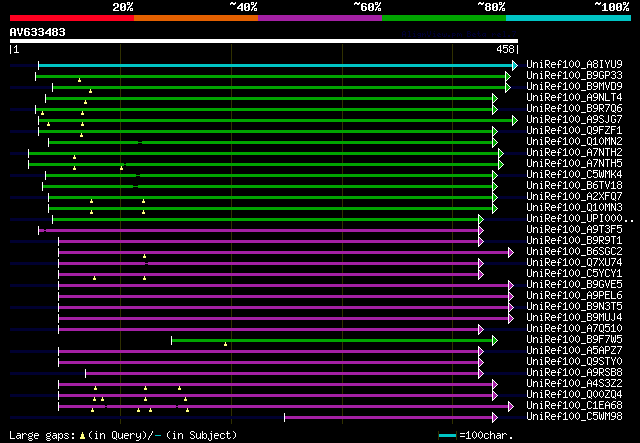
Task: Click the arrowhead ending the C5WM98 alignment
Action: pos(494,417)
